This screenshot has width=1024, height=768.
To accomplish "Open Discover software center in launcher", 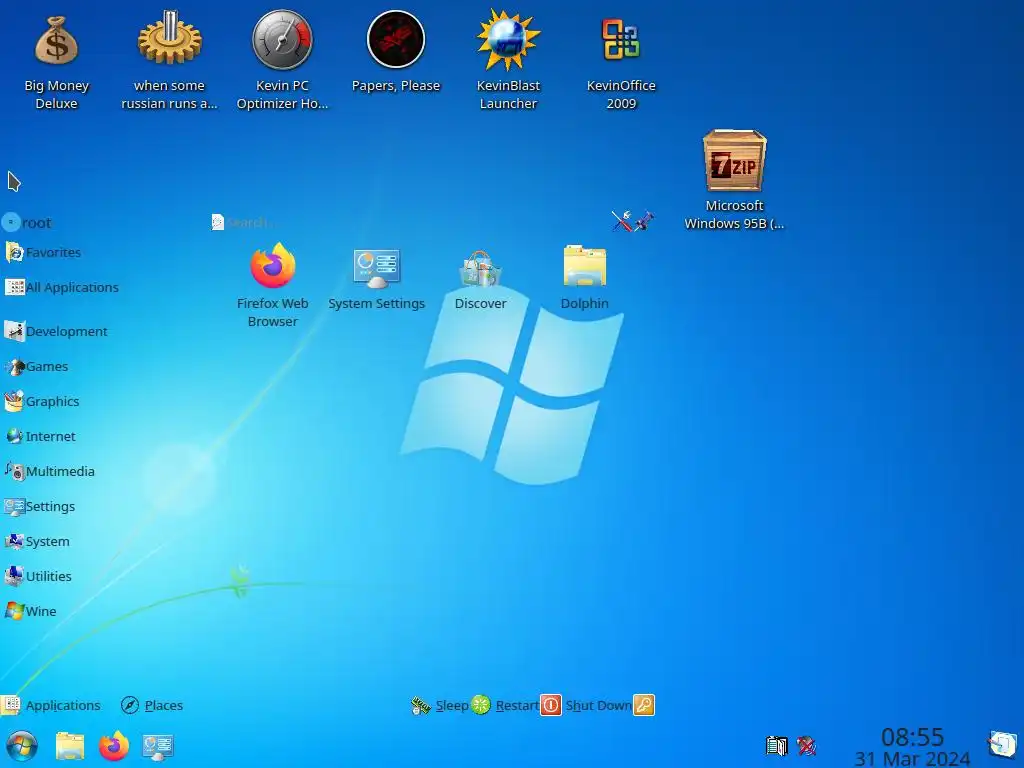I will (481, 280).
